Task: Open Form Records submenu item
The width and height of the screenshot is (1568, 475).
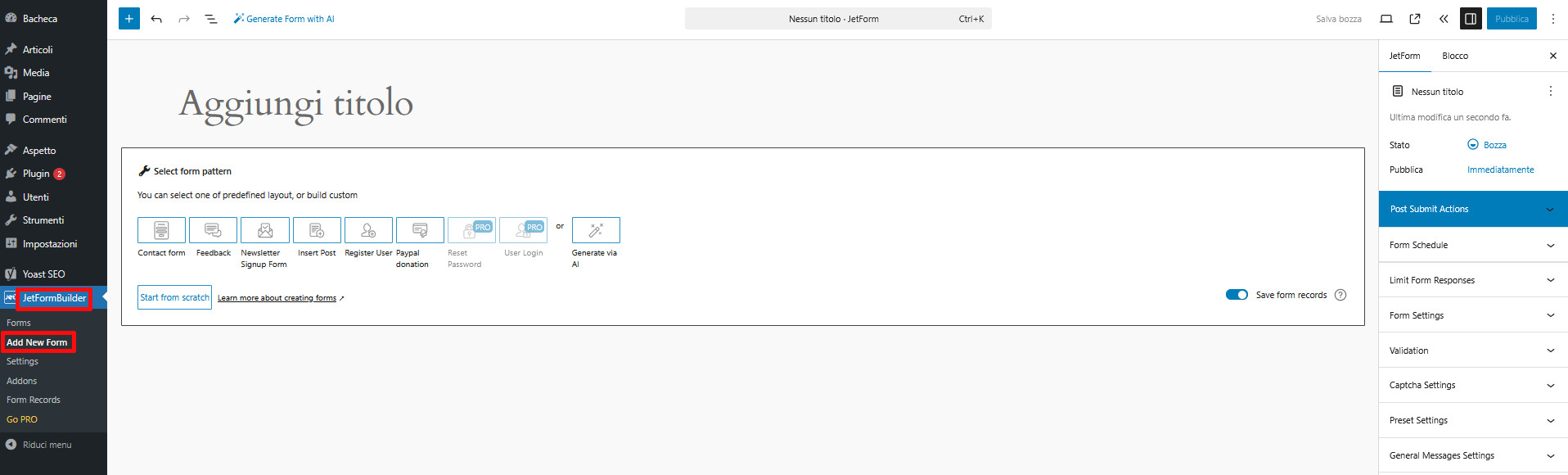Action: [34, 400]
